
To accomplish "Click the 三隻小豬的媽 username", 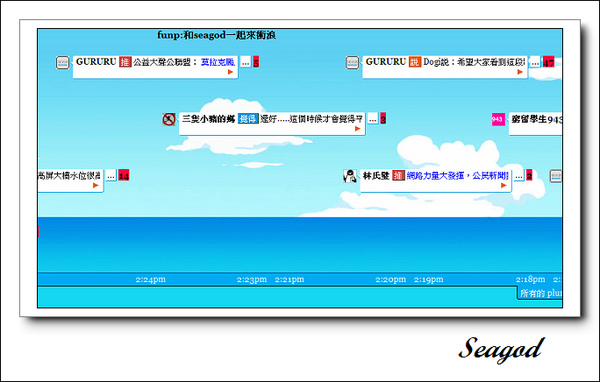I will coord(209,119).
